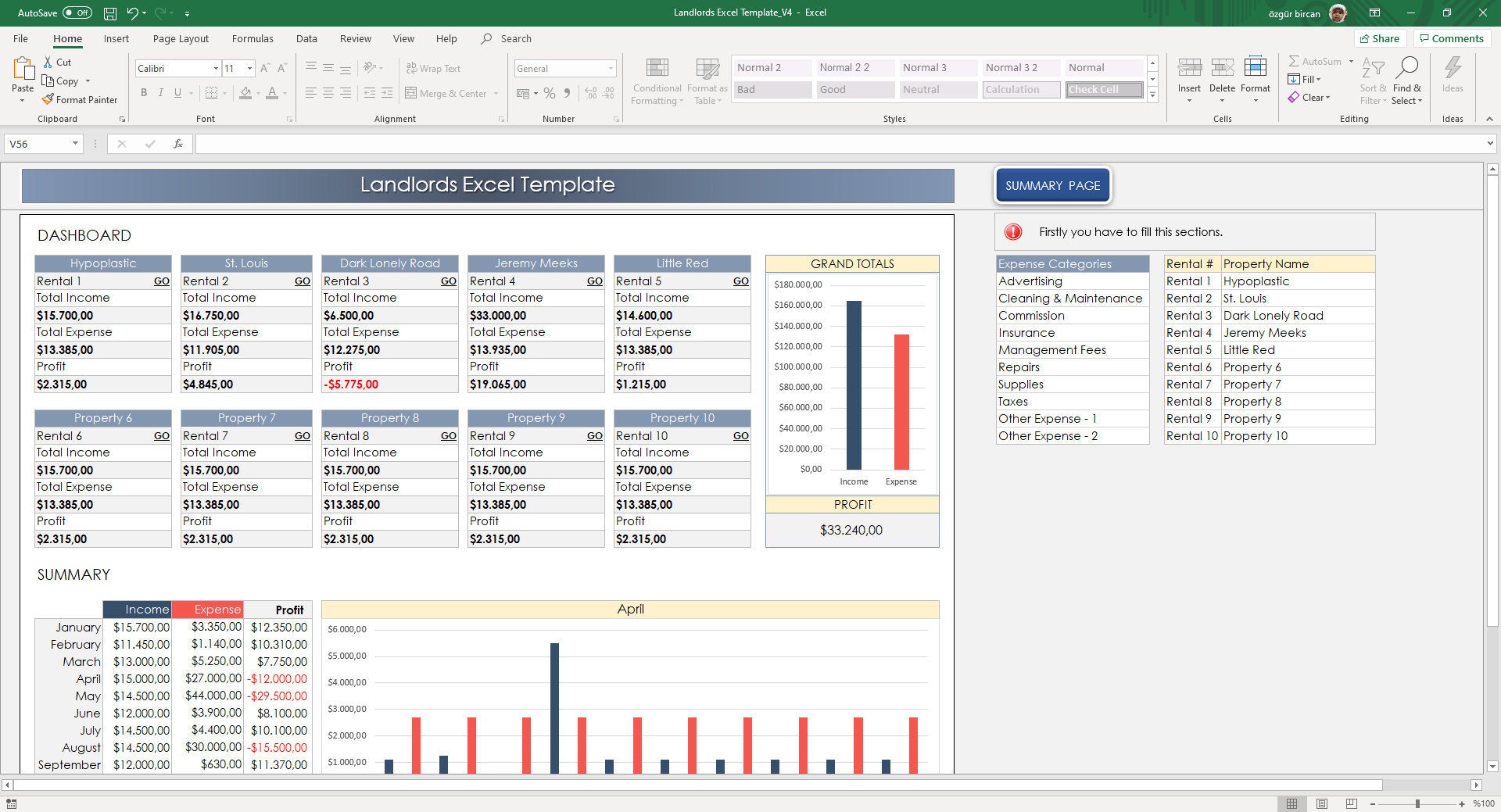
Task: Expand the Name Box V56 dropdown
Action: [x=75, y=144]
